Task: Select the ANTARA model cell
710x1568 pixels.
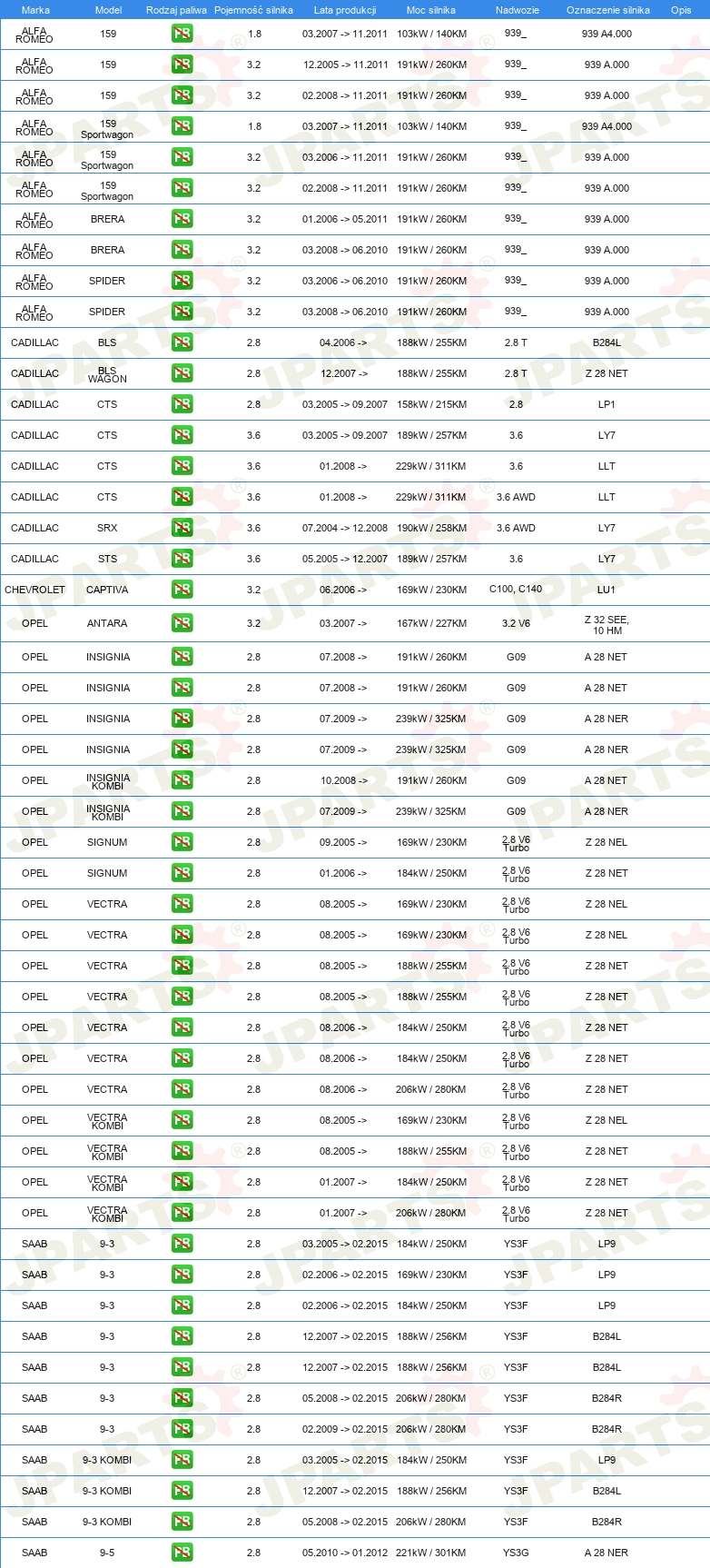Action: 107,623
